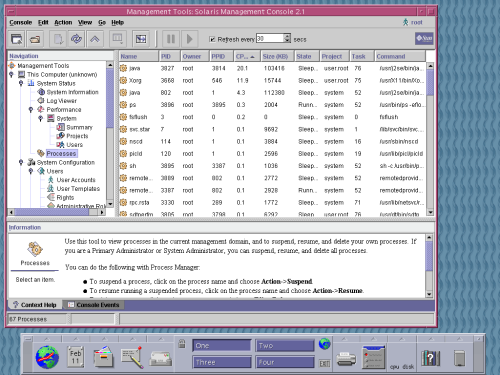Click the process list vertical scrollbar thumb
The height and width of the screenshot is (375, 500).
pos(430,82)
